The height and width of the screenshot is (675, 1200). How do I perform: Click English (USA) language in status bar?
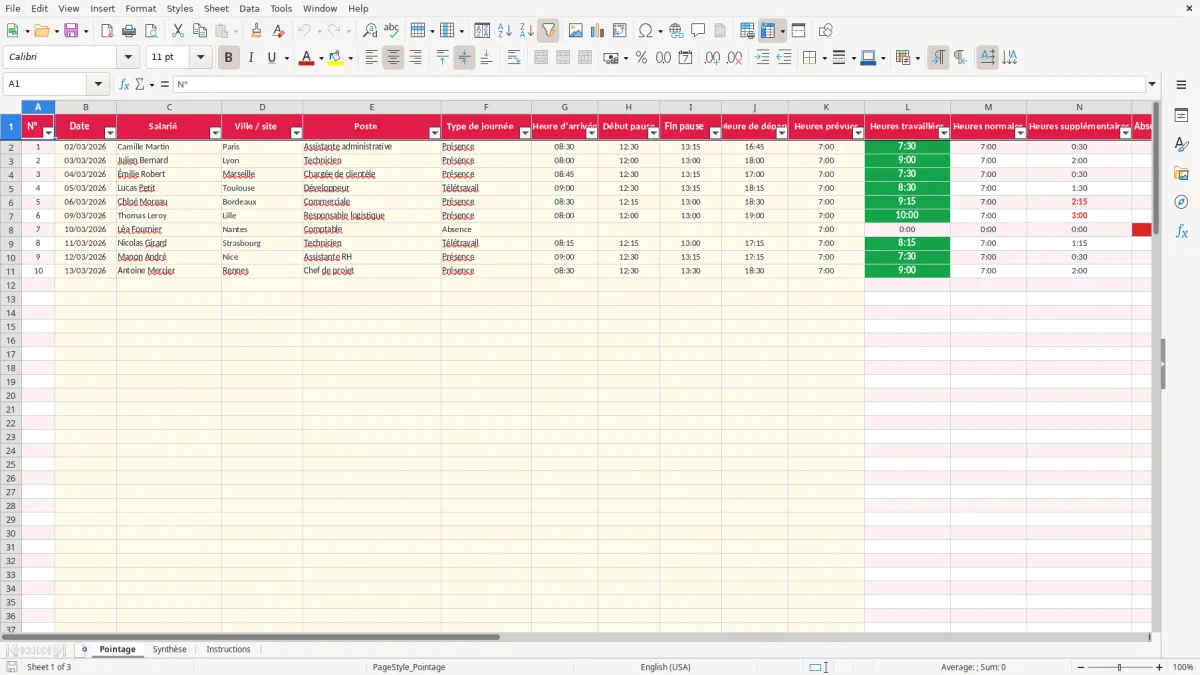(666, 667)
